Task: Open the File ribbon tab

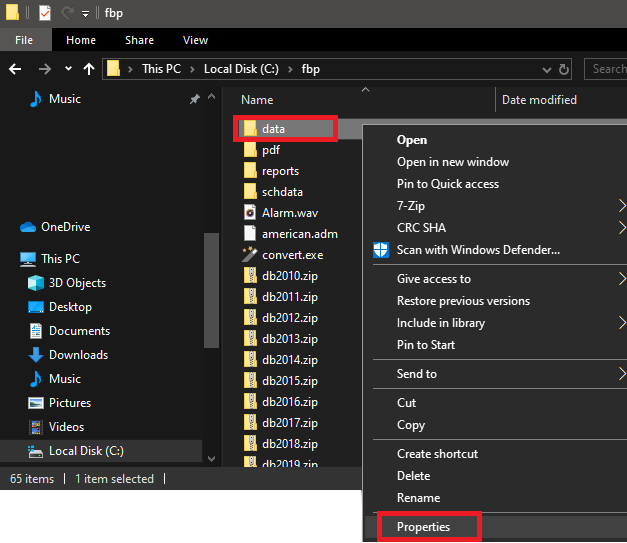Action: pyautogui.click(x=24, y=40)
